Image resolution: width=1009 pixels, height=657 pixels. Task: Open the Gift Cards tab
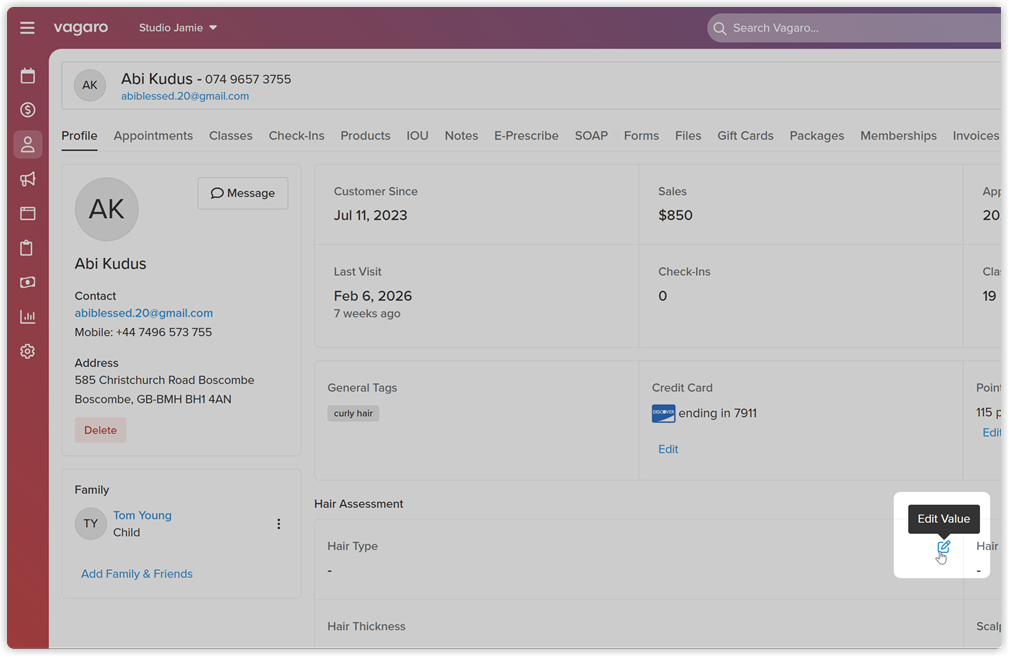(x=745, y=136)
